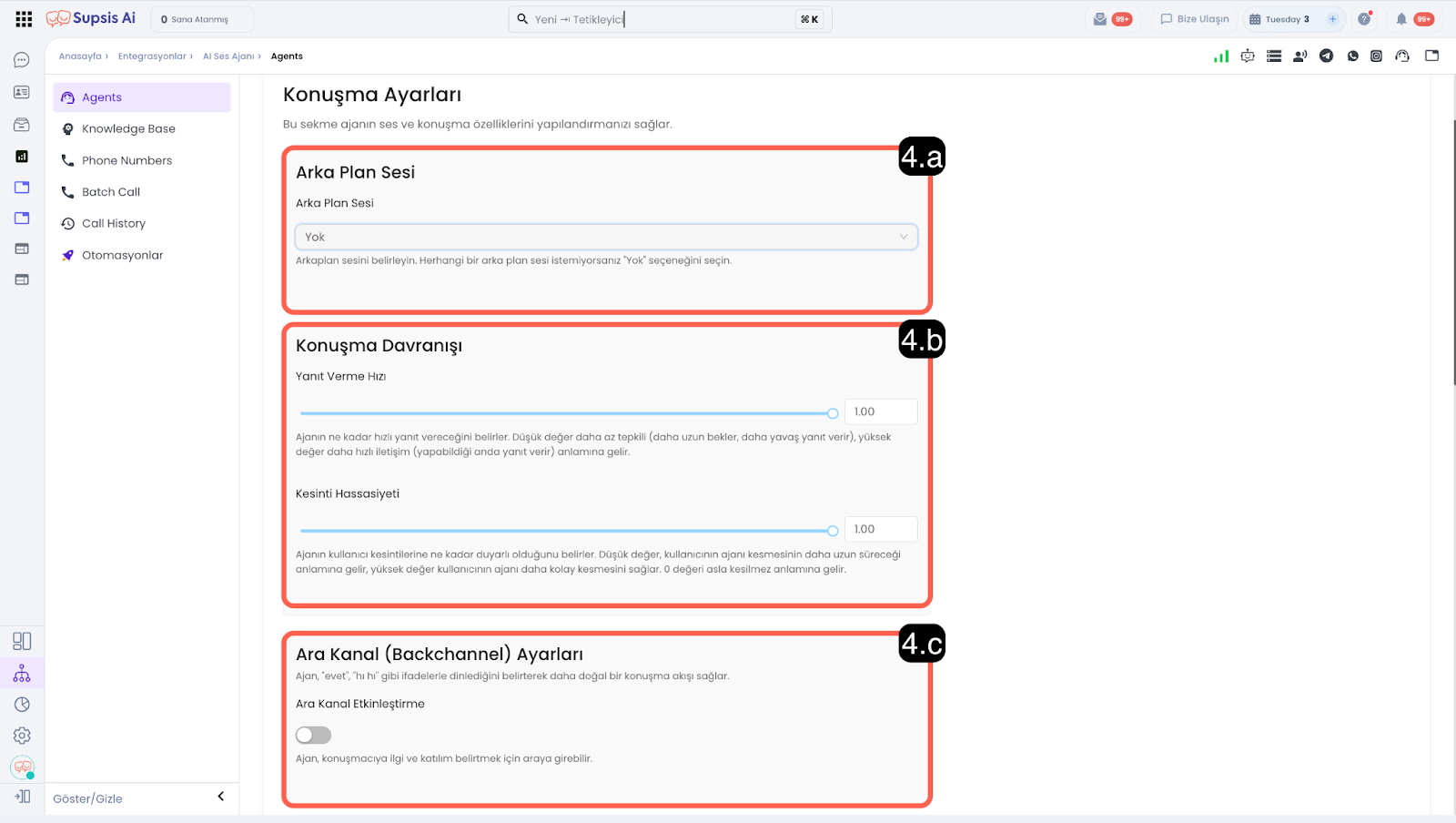Open chat bubble icon in left sidebar
The width and height of the screenshot is (1456, 823).
[x=22, y=60]
